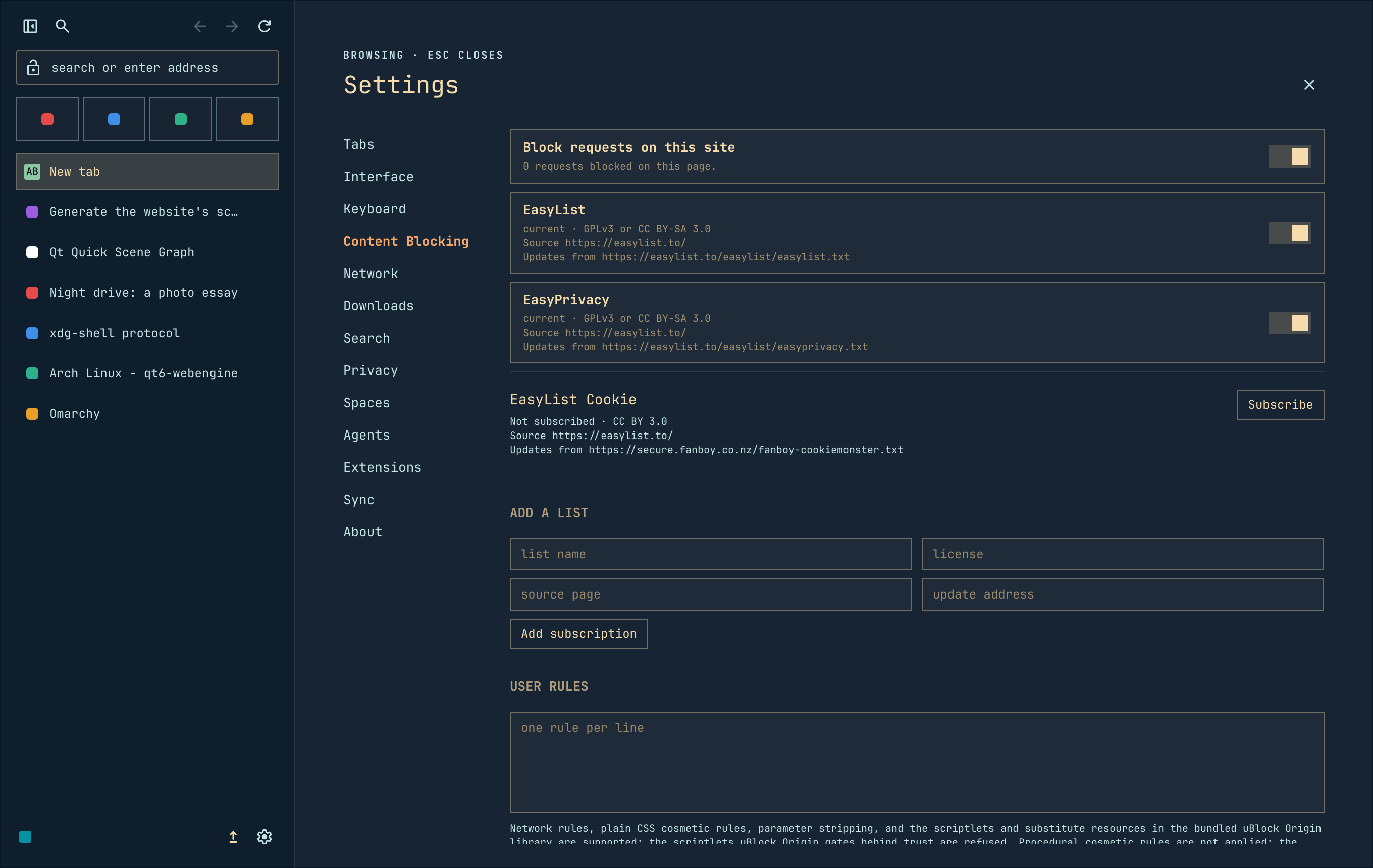Open the Privacy settings section
The width and height of the screenshot is (1373, 868).
click(x=371, y=370)
